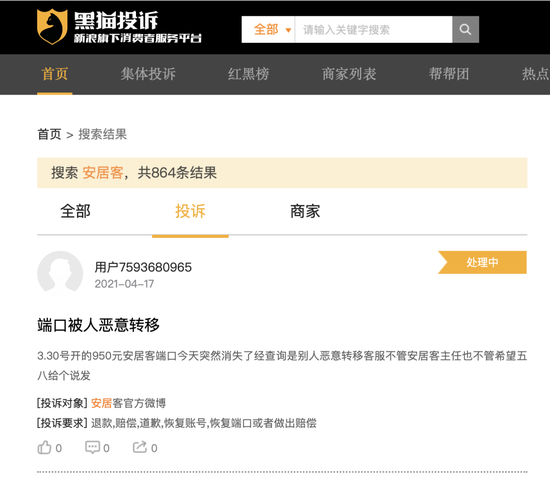Click 首页 breadcrumb link
The height and width of the screenshot is (488, 550).
[x=49, y=134]
